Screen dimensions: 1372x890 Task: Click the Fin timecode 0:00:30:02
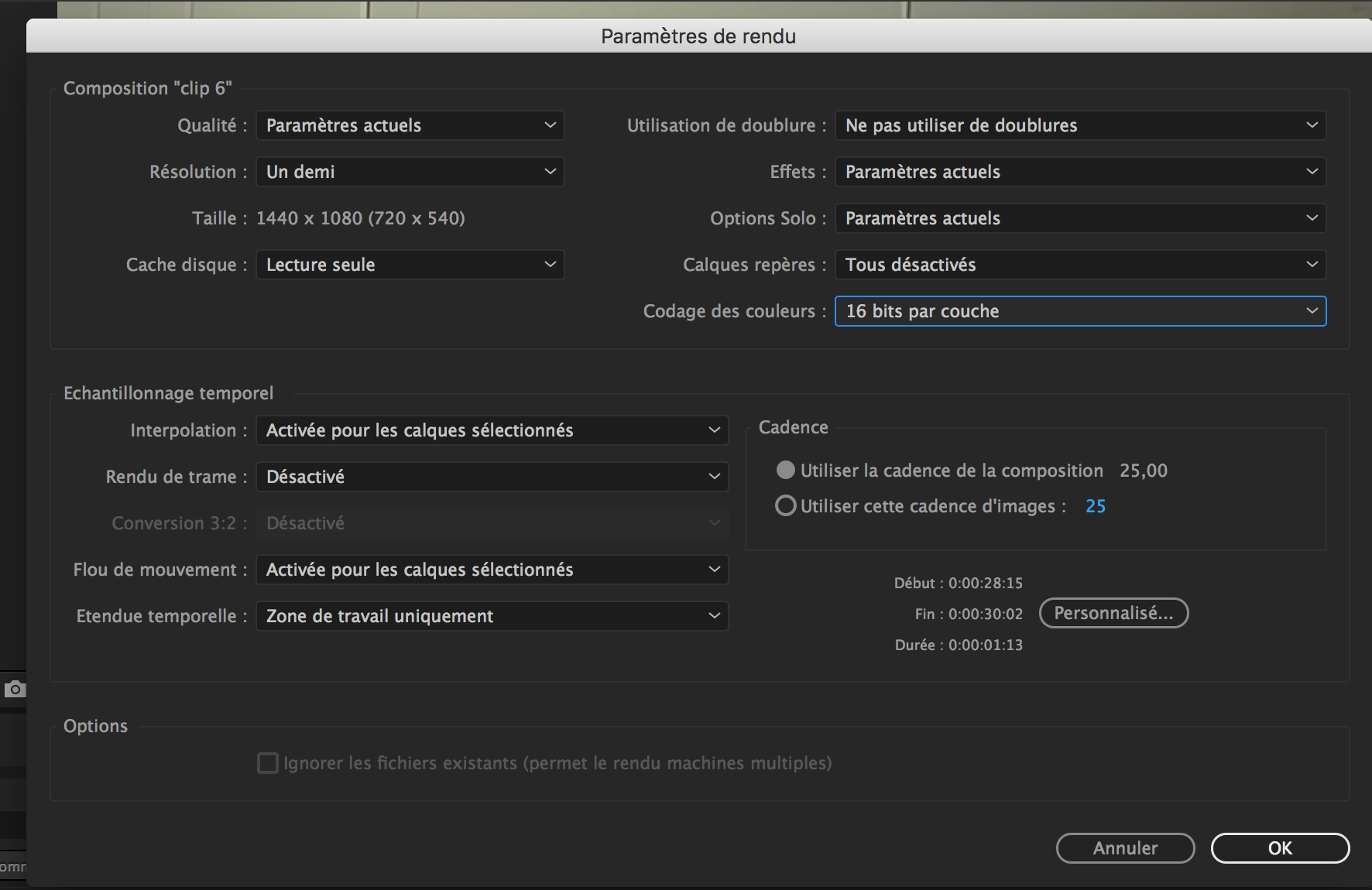tap(986, 614)
